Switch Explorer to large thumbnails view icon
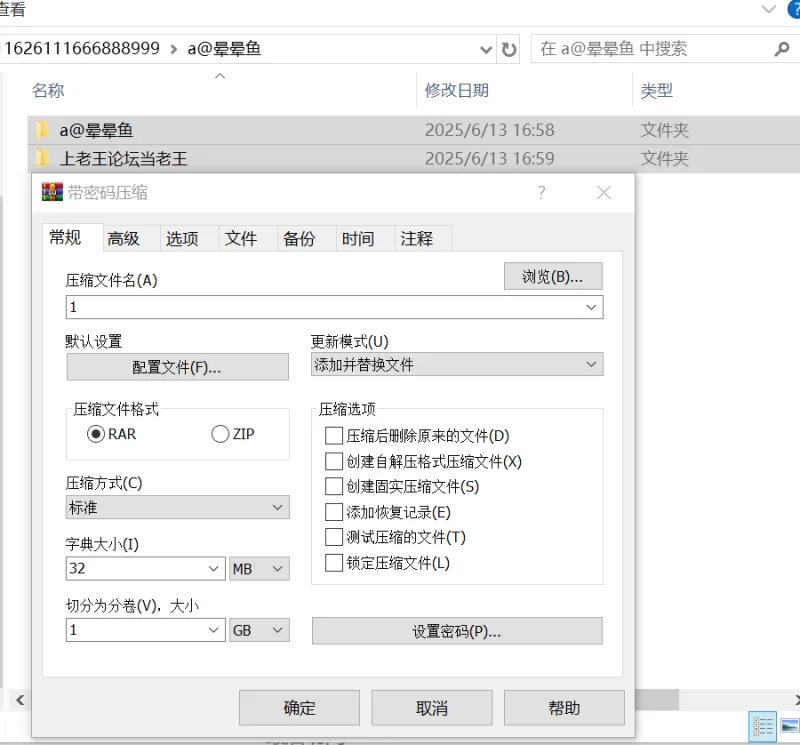The height and width of the screenshot is (745, 800). pyautogui.click(x=790, y=726)
